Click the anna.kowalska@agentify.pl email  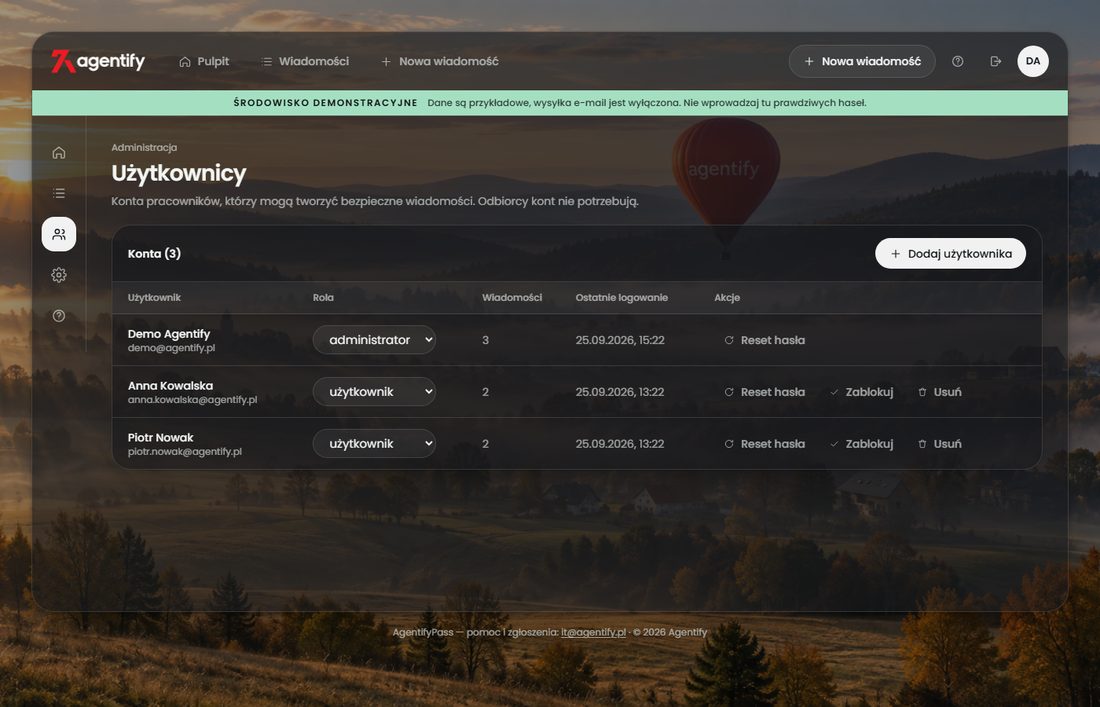[x=192, y=400]
